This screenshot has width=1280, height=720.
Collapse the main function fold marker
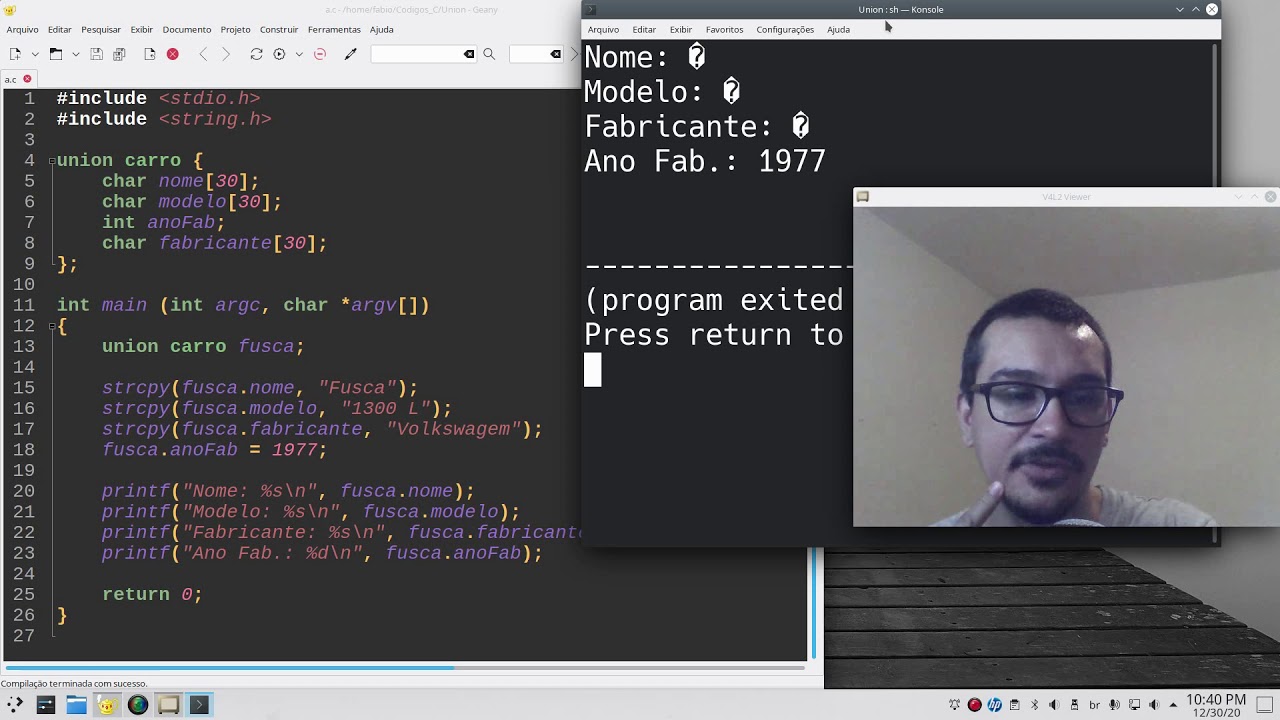[x=51, y=326]
